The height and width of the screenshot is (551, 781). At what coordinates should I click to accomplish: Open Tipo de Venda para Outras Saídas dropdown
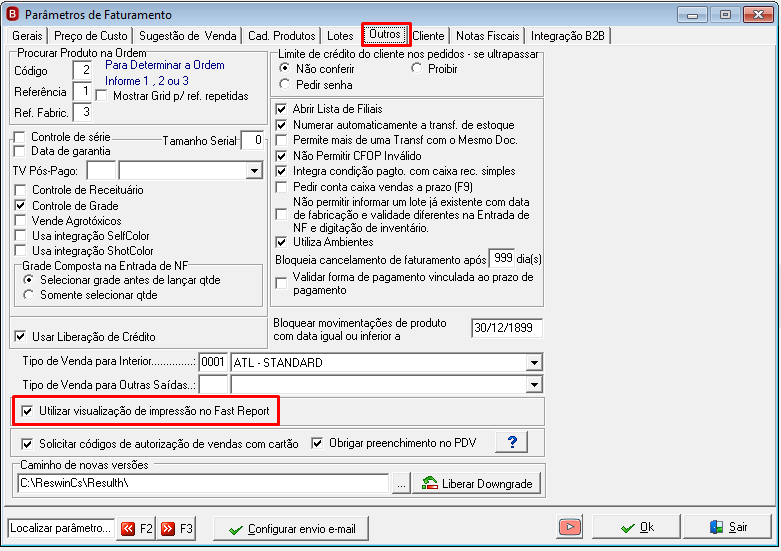coord(534,385)
